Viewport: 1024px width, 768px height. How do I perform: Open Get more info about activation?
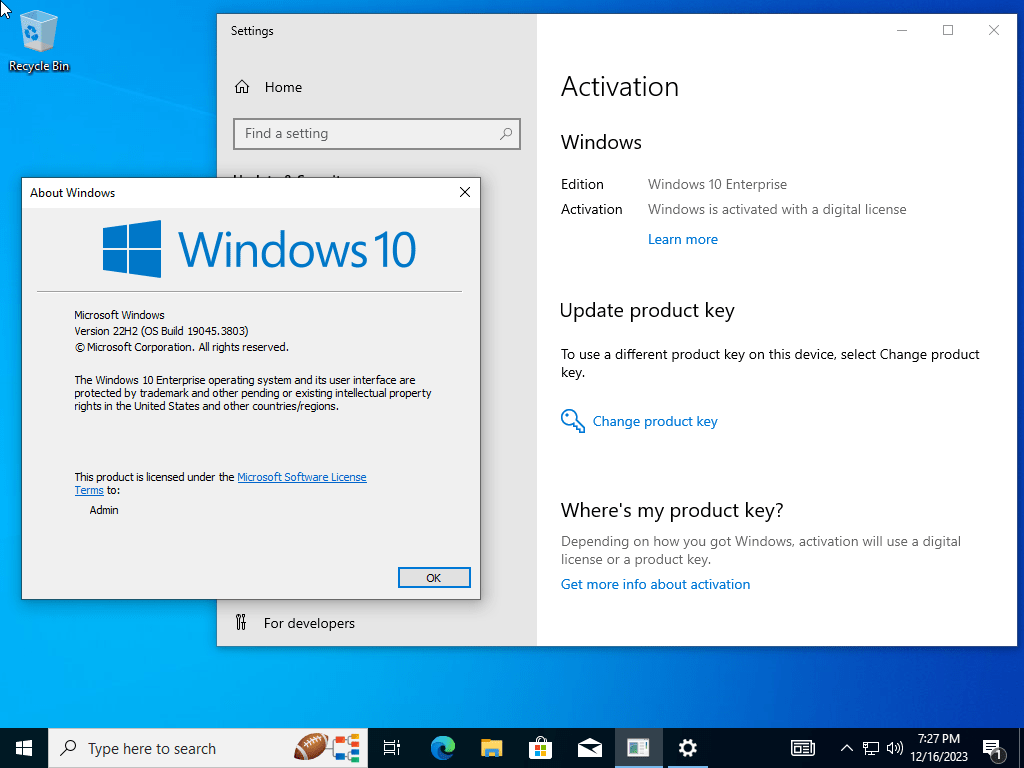[x=655, y=584]
